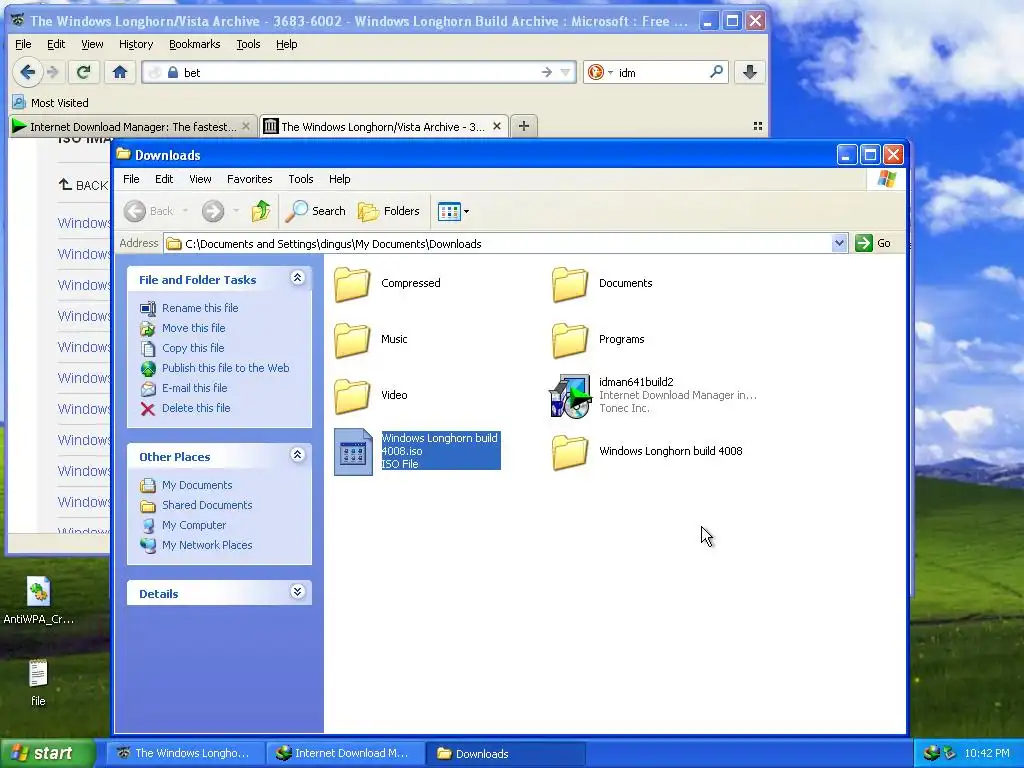The height and width of the screenshot is (768, 1024).
Task: Select the Music folder
Action: coord(371,339)
